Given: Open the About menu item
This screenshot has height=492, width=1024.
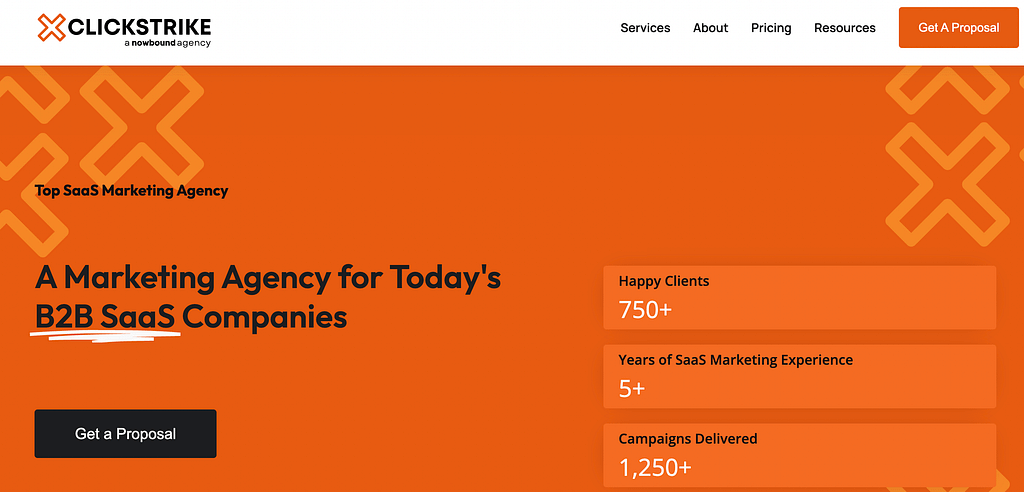Looking at the screenshot, I should click(x=711, y=28).
